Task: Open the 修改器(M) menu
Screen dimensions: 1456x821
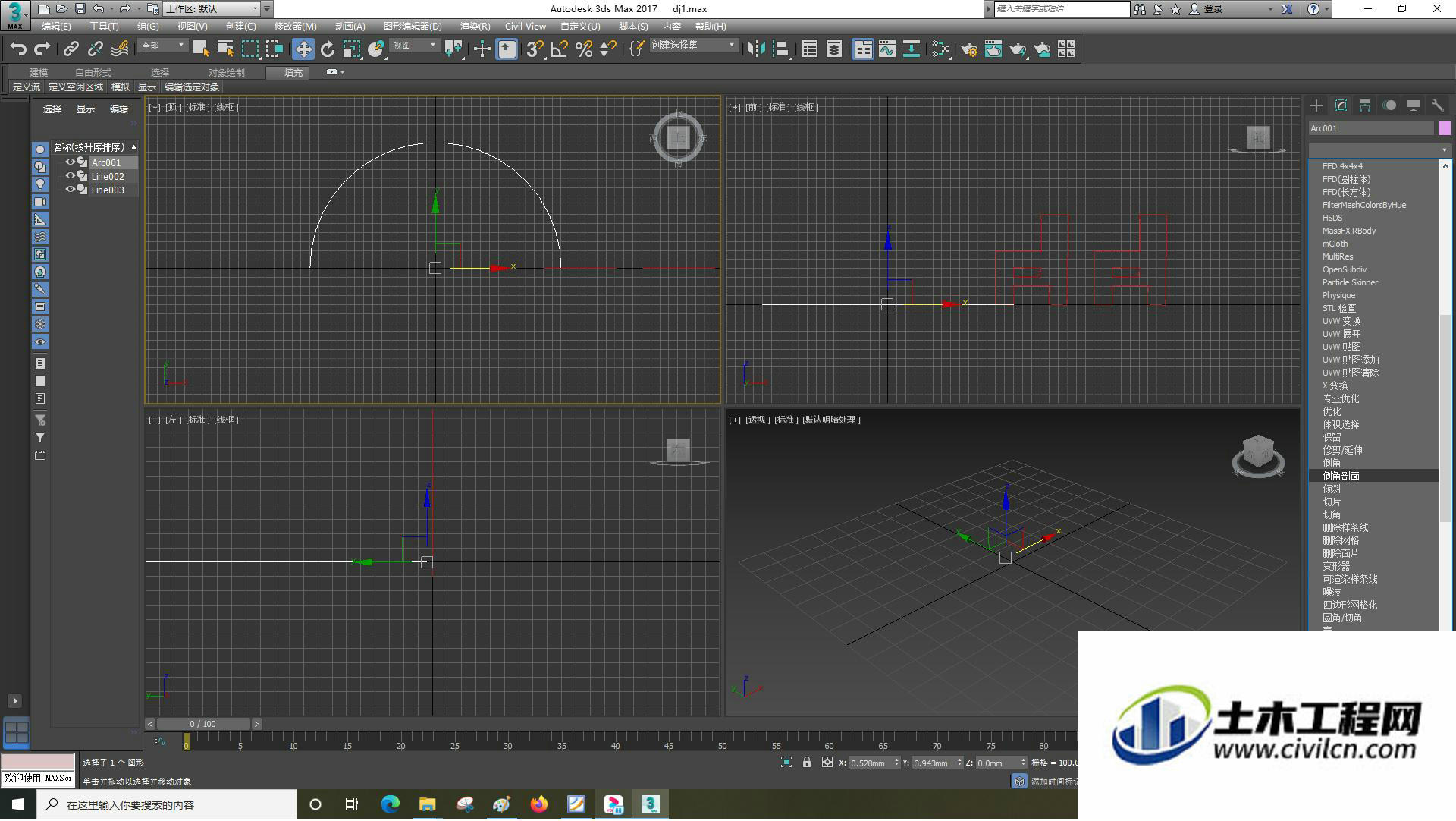Action: (x=295, y=27)
